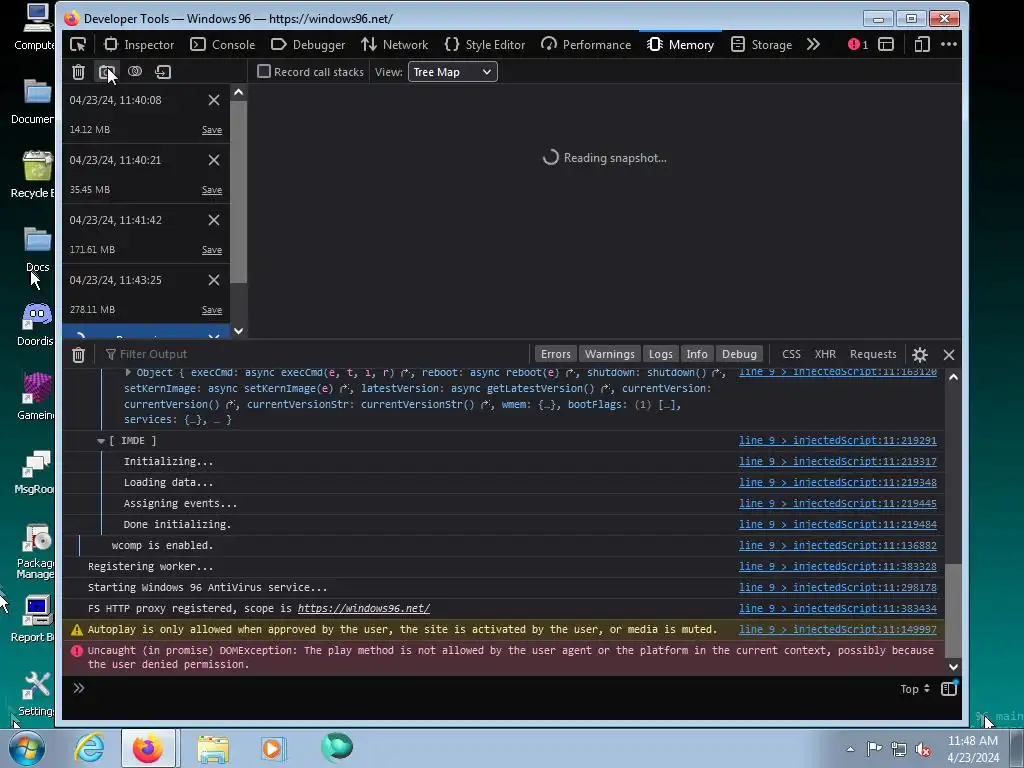The image size is (1024, 768).
Task: Open DevTools three-dot options menu
Action: 949,44
